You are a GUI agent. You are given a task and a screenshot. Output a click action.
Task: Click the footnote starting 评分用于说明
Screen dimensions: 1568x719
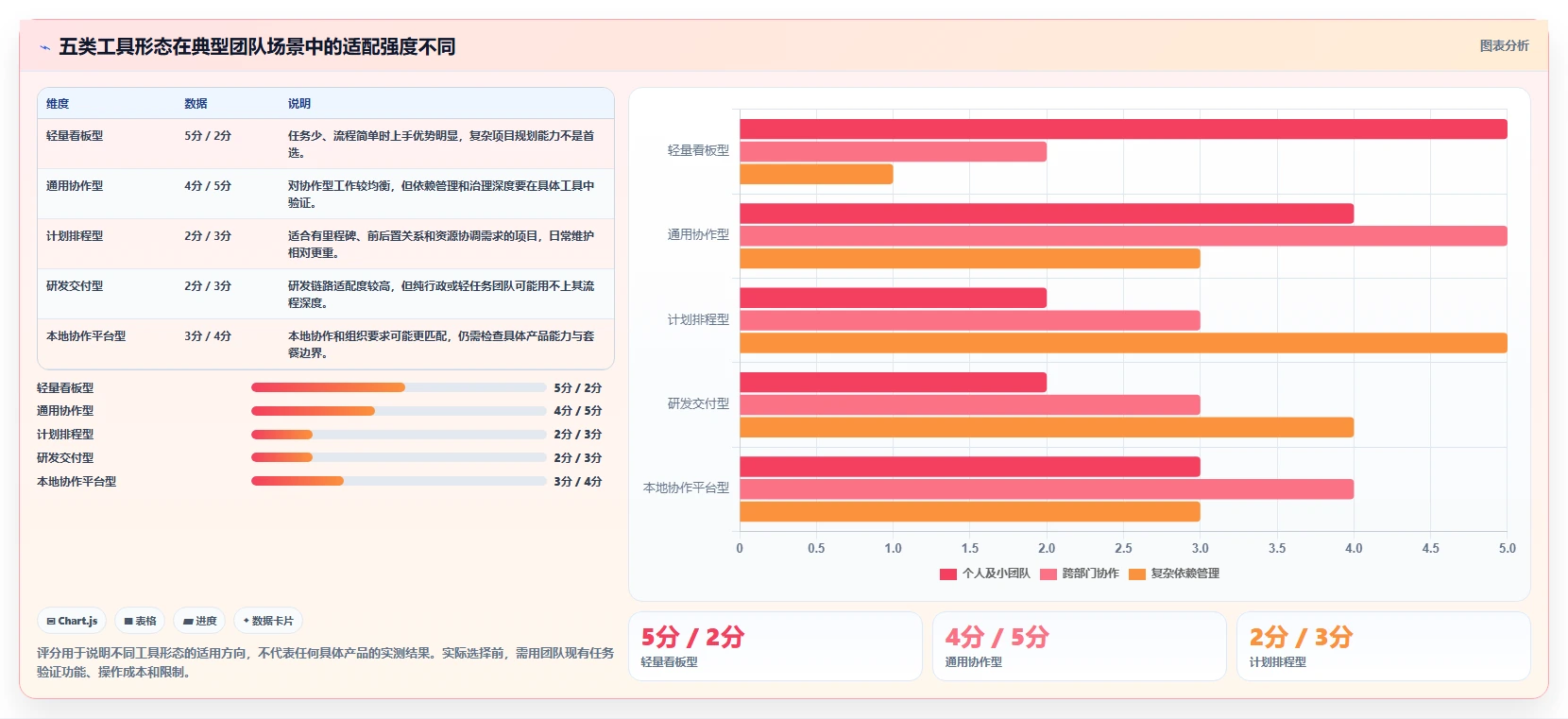325,662
